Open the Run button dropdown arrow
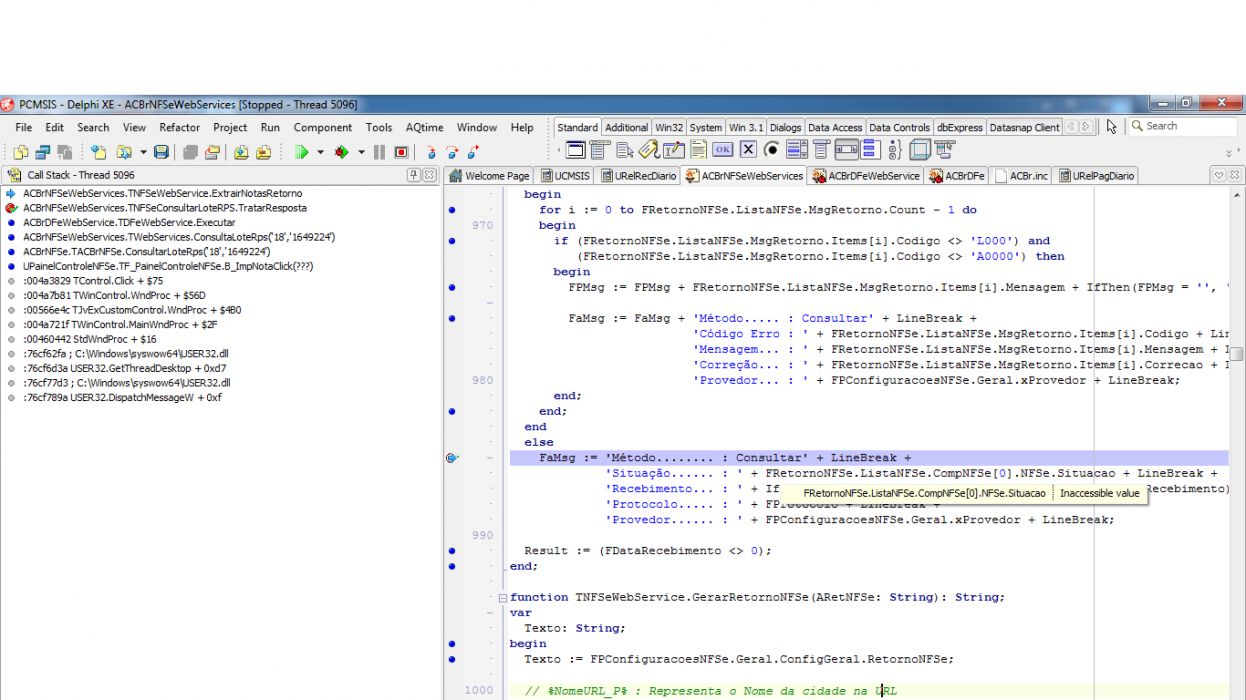The height and width of the screenshot is (700, 1246). (x=320, y=152)
